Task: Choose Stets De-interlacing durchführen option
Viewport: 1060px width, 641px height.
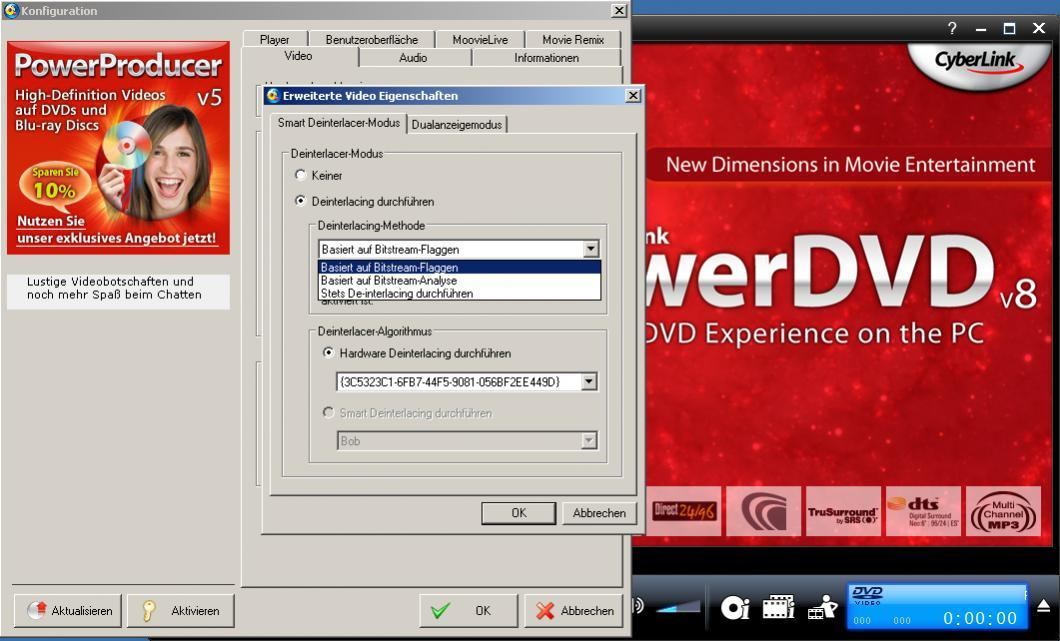Action: pos(459,293)
